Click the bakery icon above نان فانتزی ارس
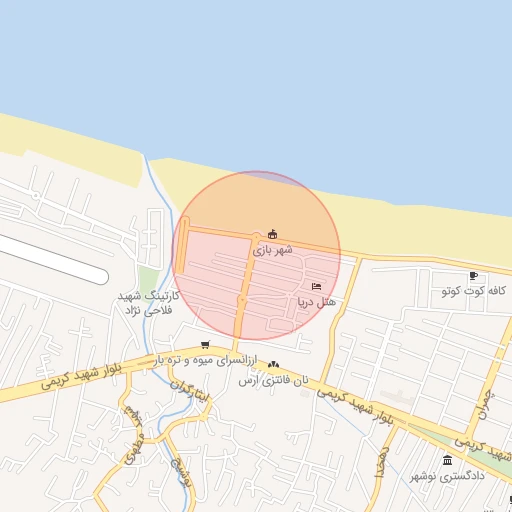The image size is (512, 512). coord(273,365)
